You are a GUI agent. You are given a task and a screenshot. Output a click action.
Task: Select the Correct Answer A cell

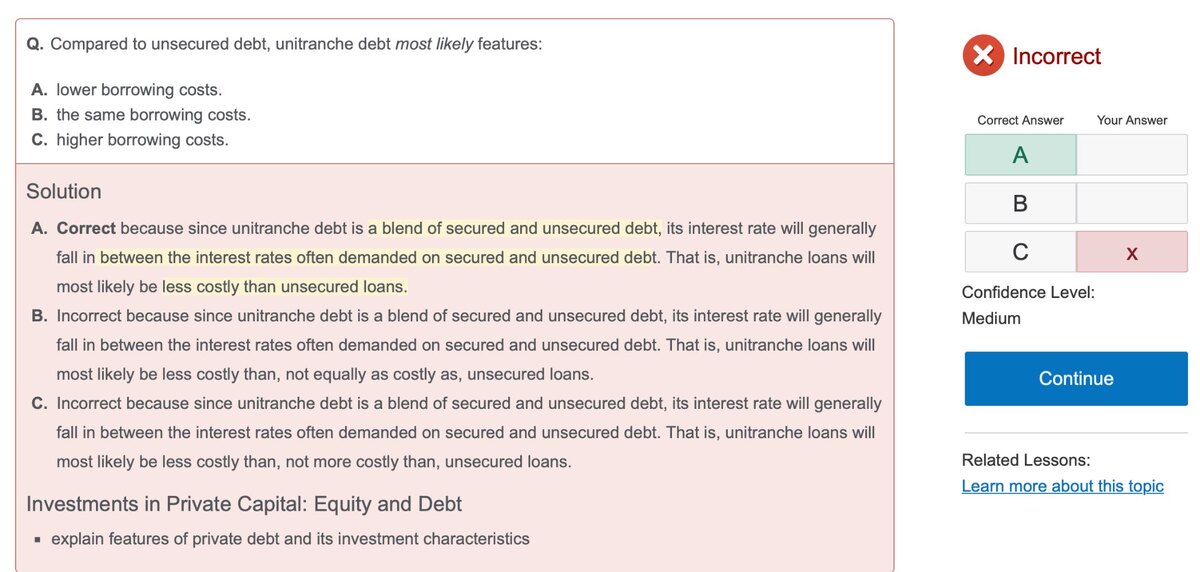pos(1020,155)
